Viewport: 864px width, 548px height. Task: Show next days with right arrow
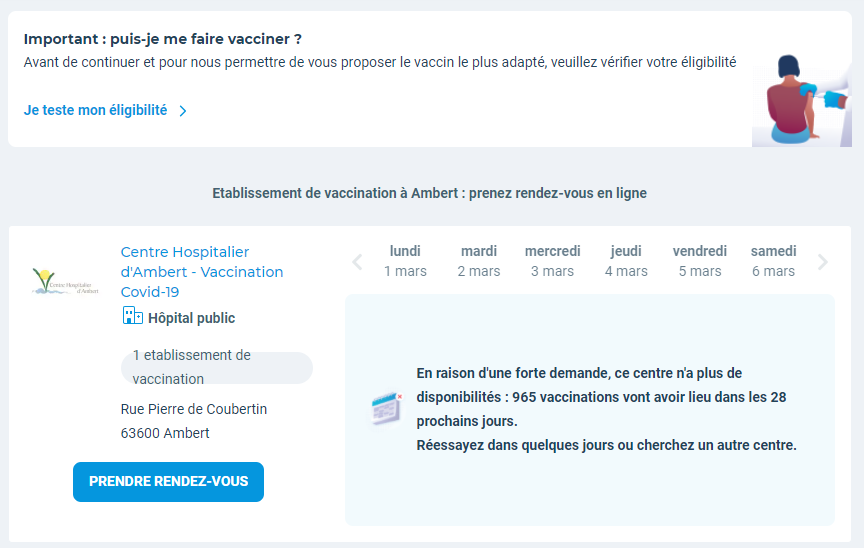823,263
